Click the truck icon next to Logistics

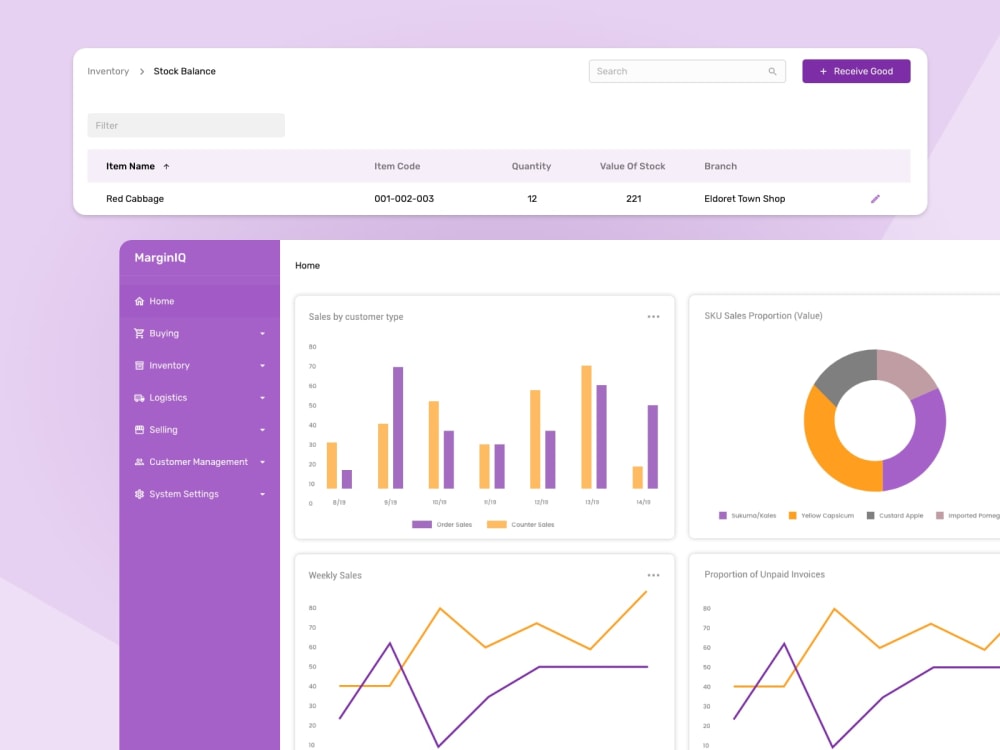click(139, 397)
